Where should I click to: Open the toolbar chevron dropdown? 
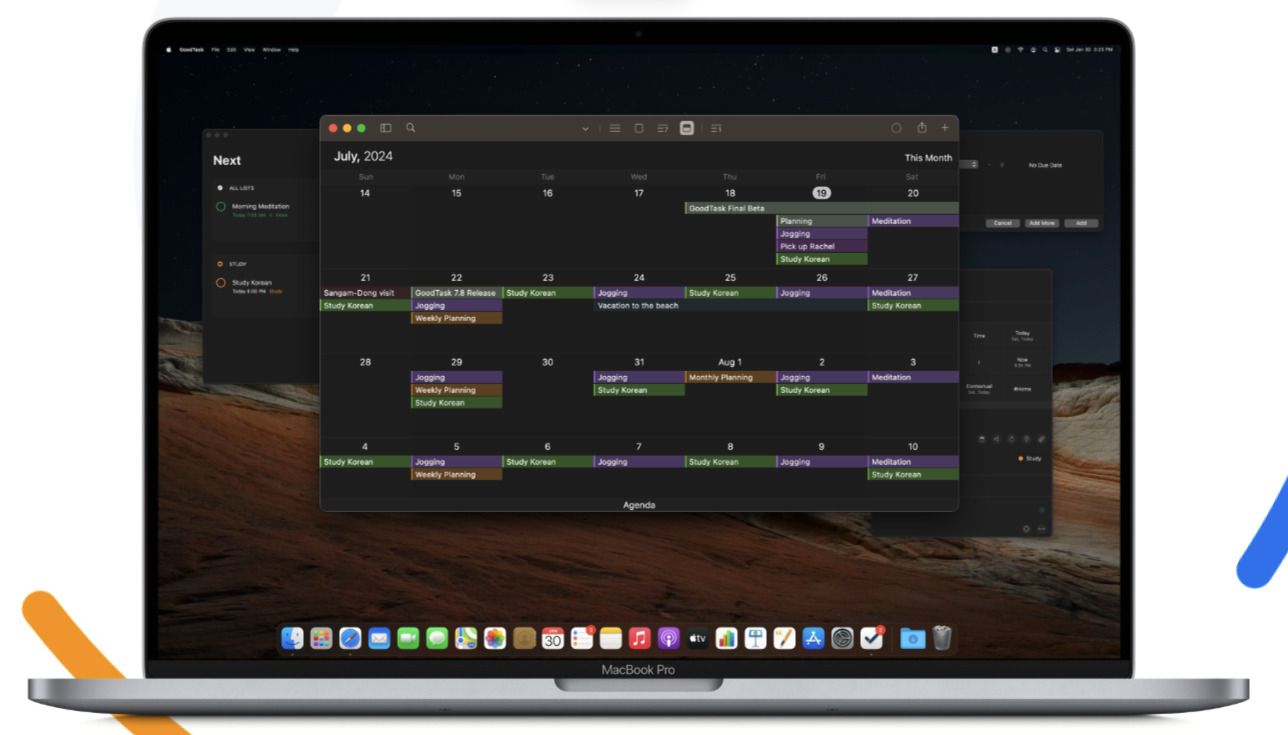[x=586, y=128]
